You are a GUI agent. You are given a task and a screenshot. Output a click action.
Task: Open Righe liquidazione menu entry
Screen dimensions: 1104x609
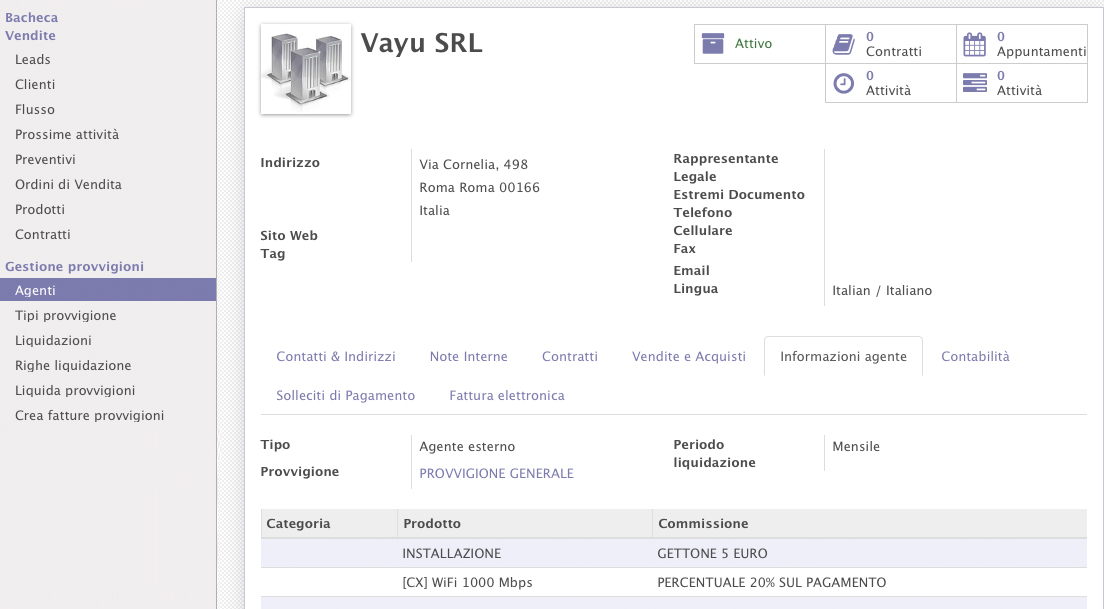click(73, 365)
